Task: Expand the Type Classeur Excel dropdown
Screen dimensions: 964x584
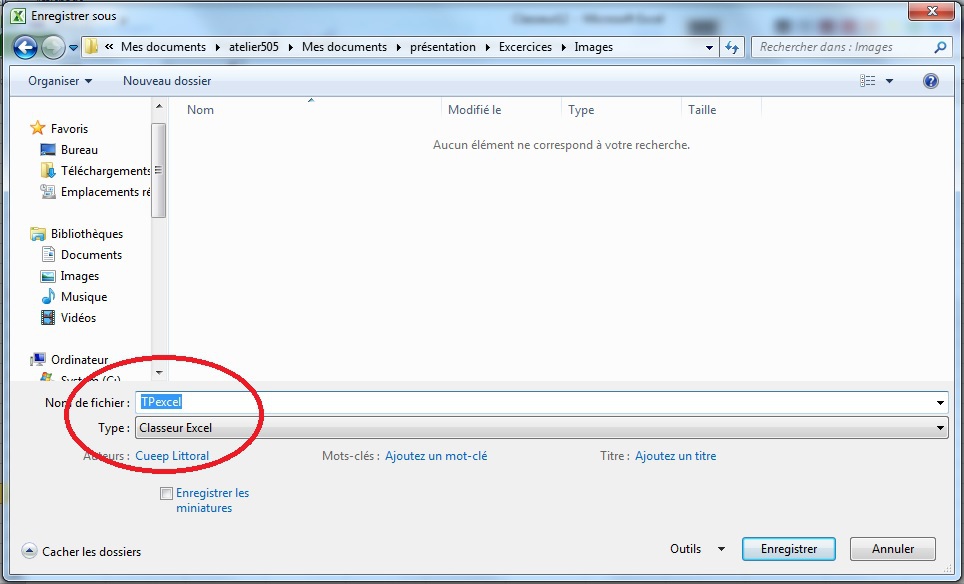Action: pos(940,428)
